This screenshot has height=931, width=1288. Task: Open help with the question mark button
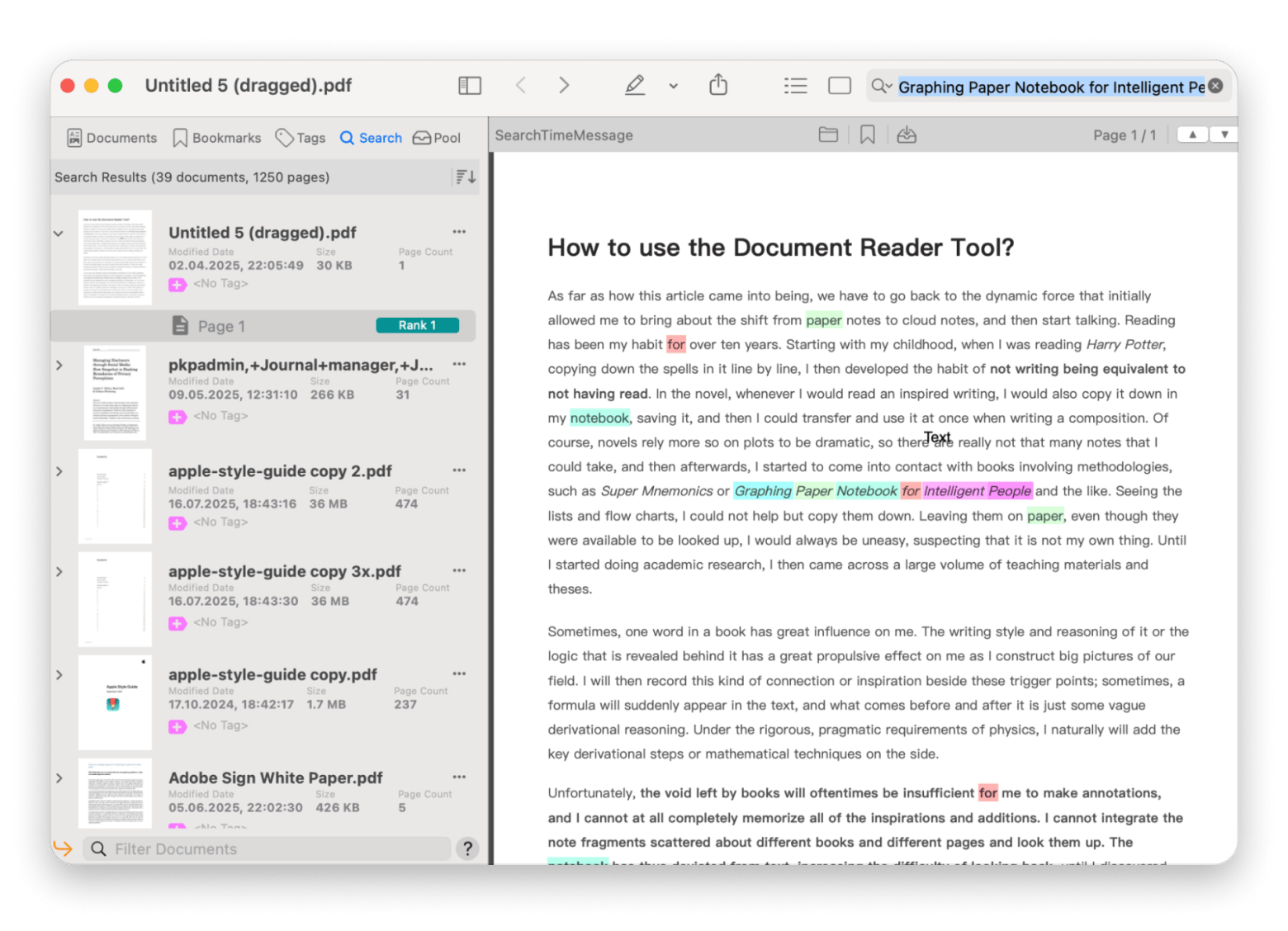coord(467,848)
